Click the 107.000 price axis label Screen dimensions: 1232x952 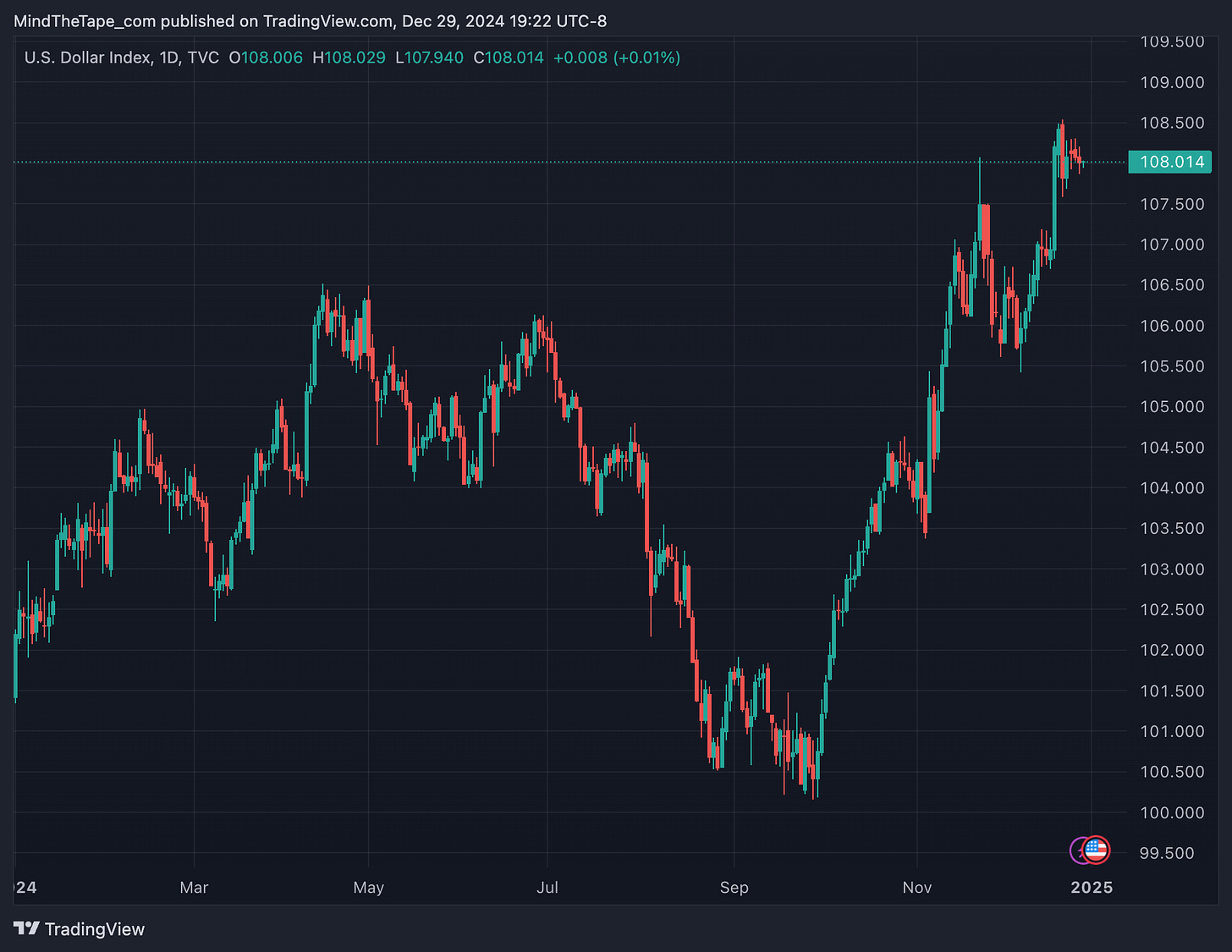(x=1172, y=245)
